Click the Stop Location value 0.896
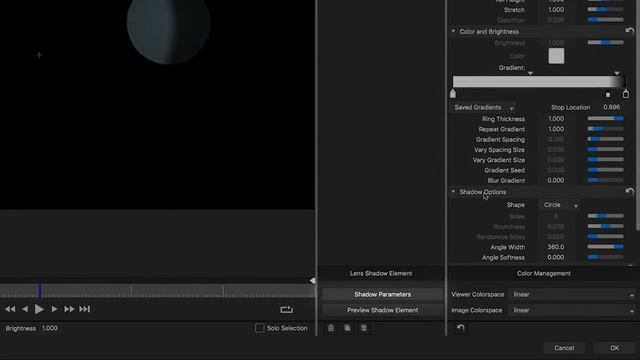The image size is (640, 360). point(611,107)
